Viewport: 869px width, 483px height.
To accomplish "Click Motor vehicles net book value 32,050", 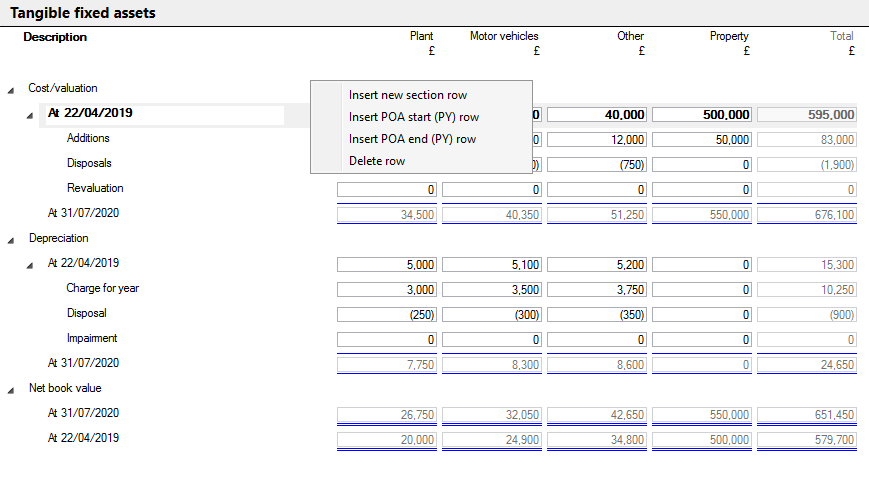I will click(492, 415).
